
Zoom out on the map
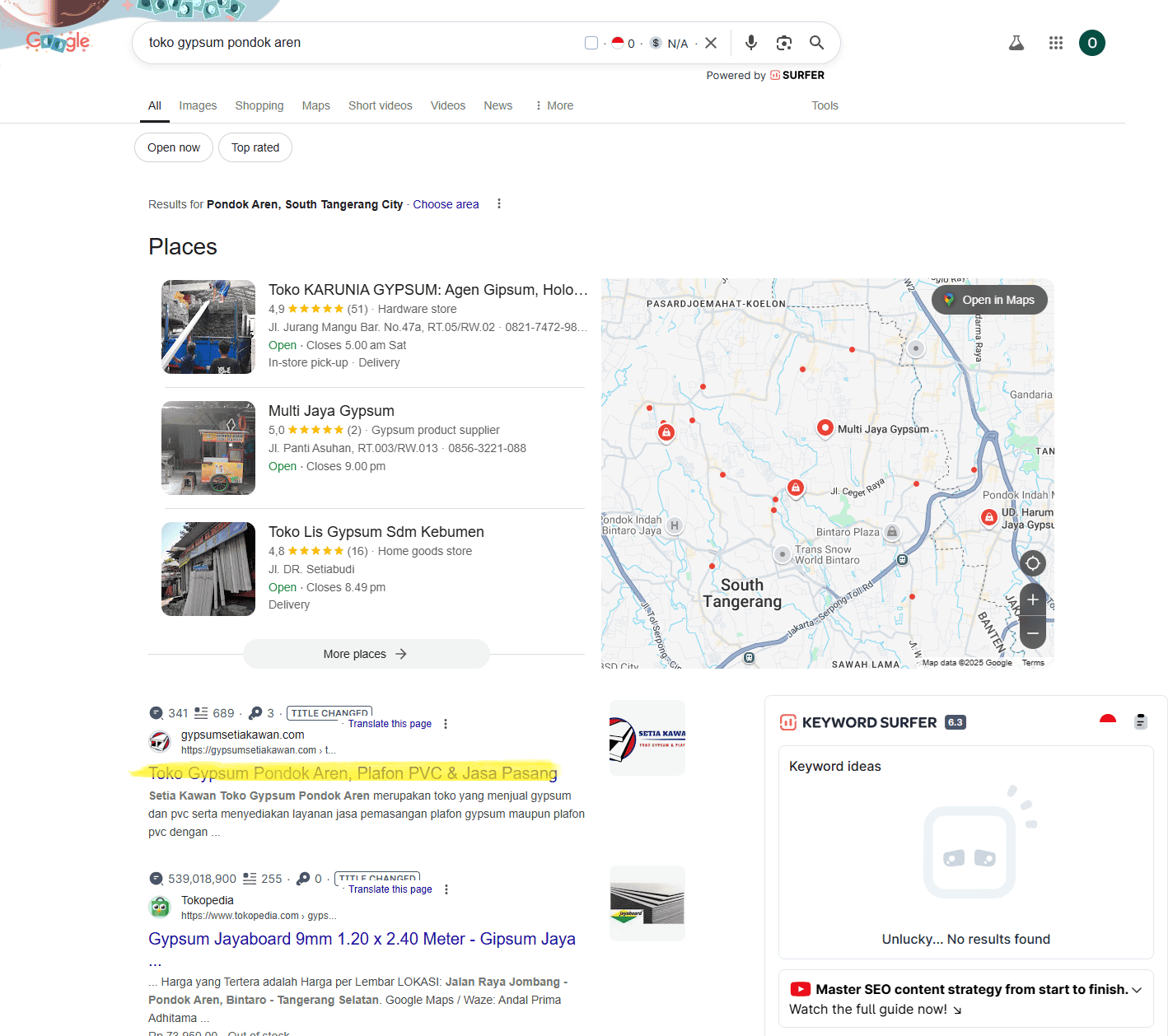pos(1032,632)
